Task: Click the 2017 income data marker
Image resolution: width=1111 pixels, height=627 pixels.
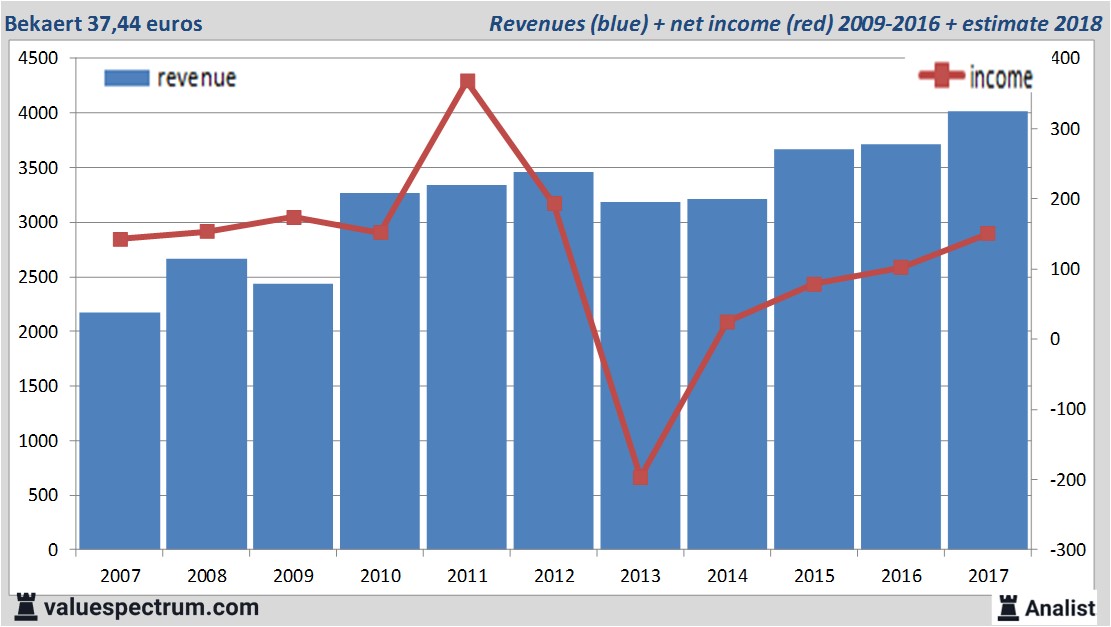Action: point(987,234)
